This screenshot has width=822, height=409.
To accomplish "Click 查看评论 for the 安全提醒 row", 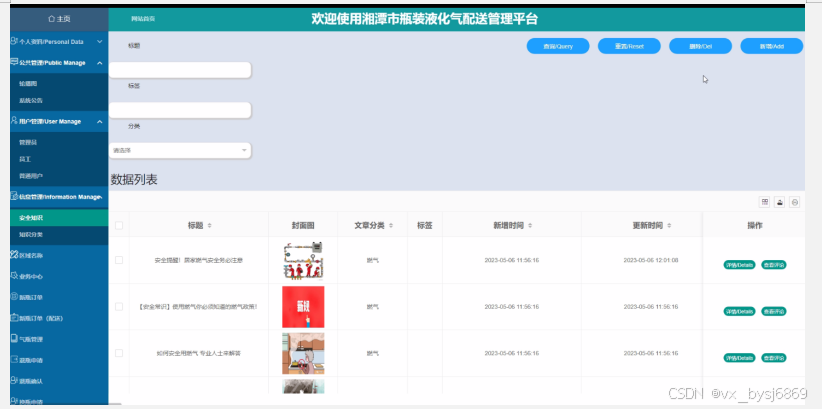I will click(x=774, y=265).
